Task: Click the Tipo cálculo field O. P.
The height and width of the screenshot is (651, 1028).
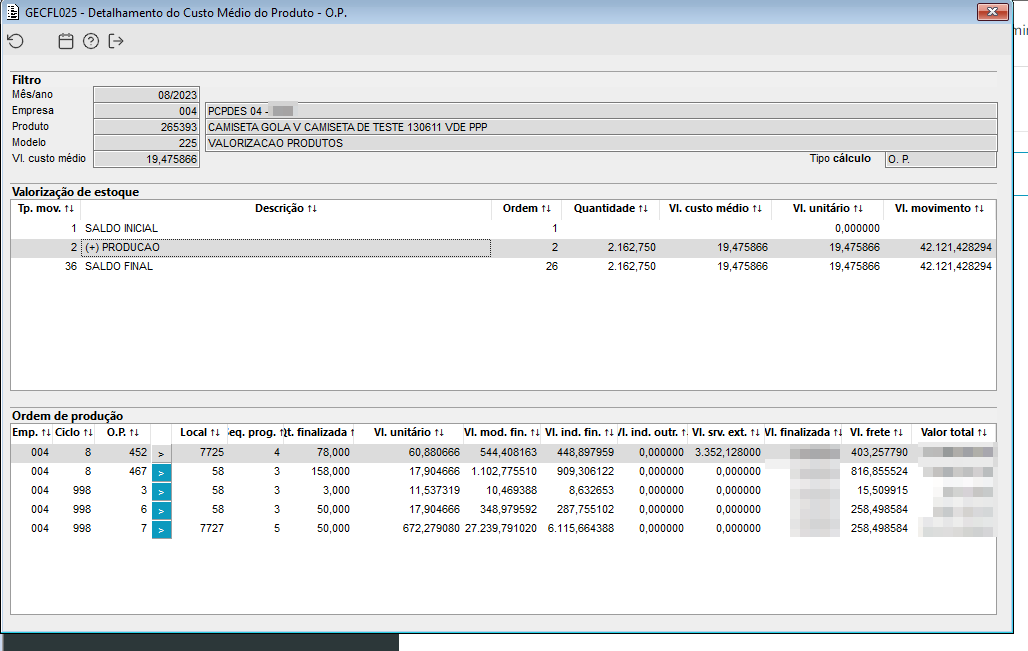Action: point(940,159)
